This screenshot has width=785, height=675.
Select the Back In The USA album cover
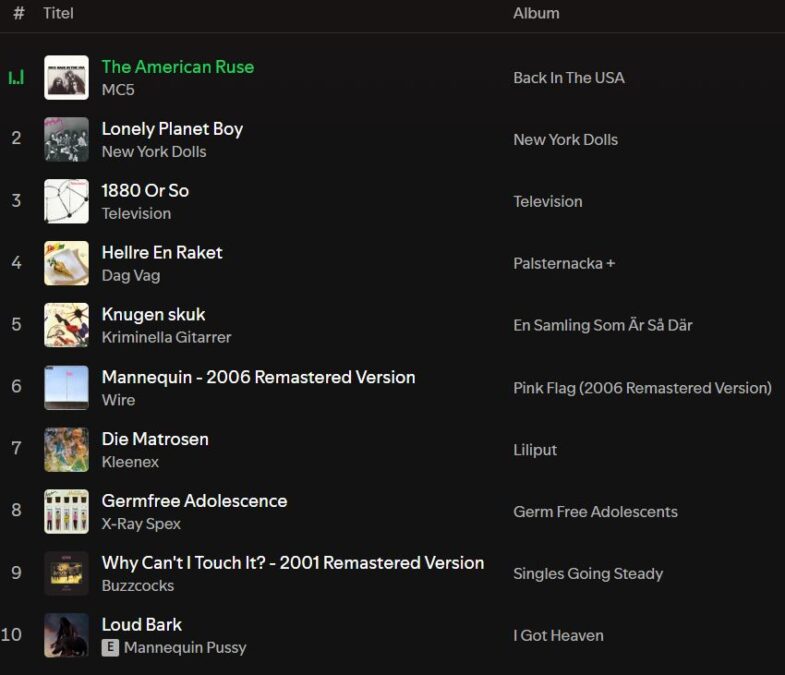(x=67, y=78)
